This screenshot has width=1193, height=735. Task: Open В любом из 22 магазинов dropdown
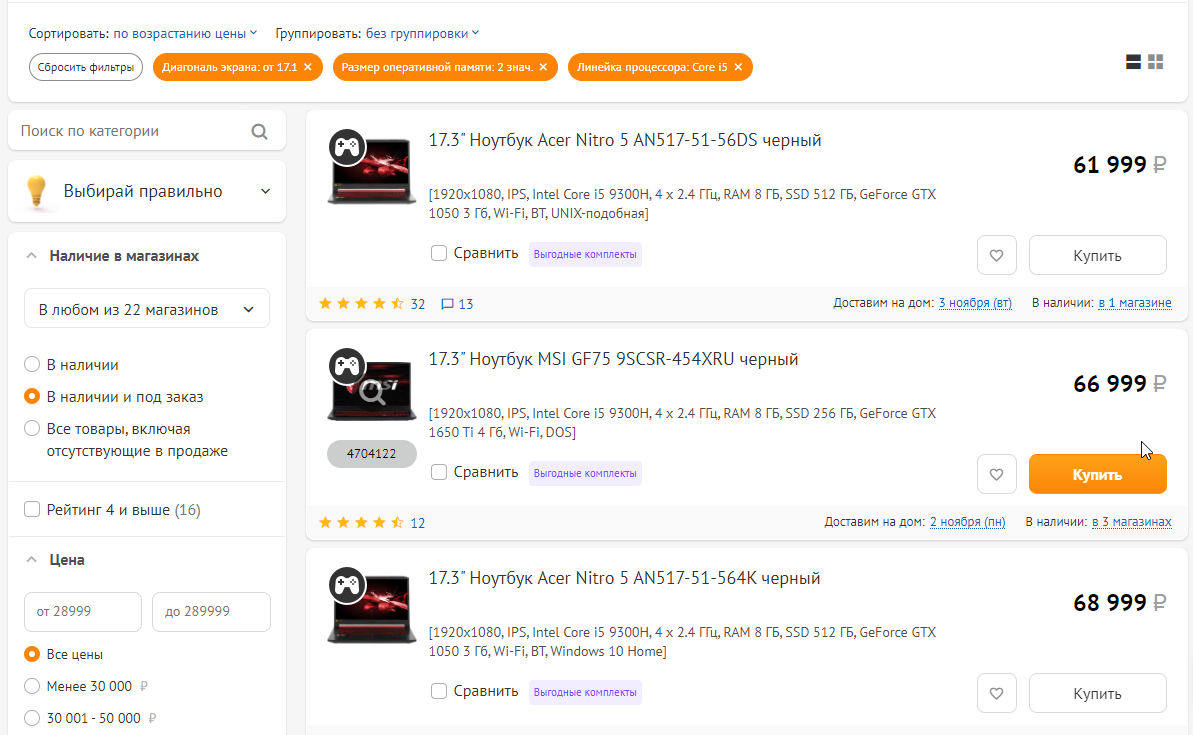[147, 309]
